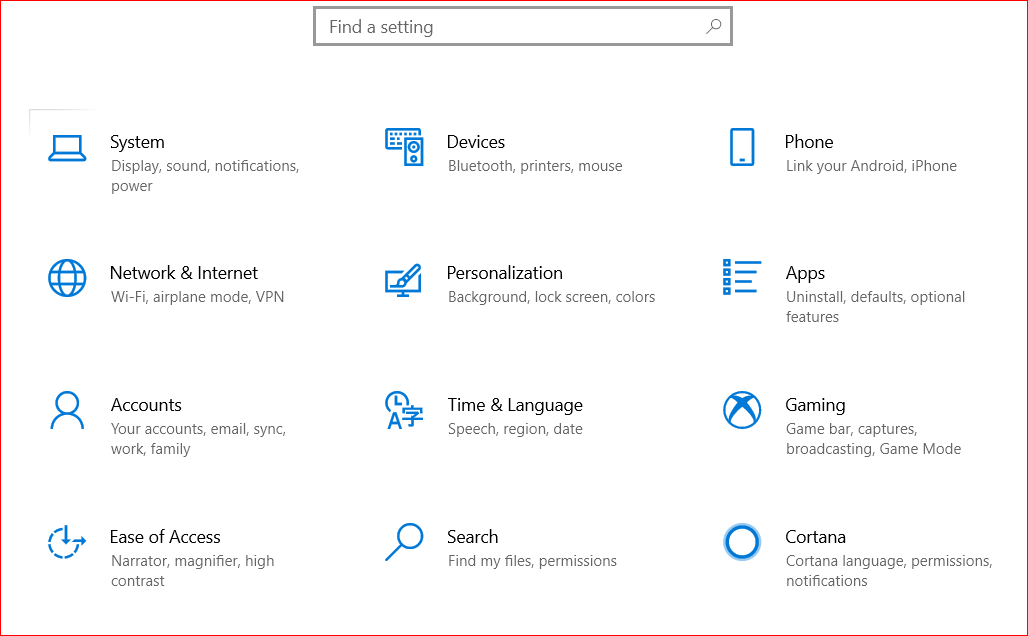Click 'Background, lock screen, colors' description

[x=551, y=297]
